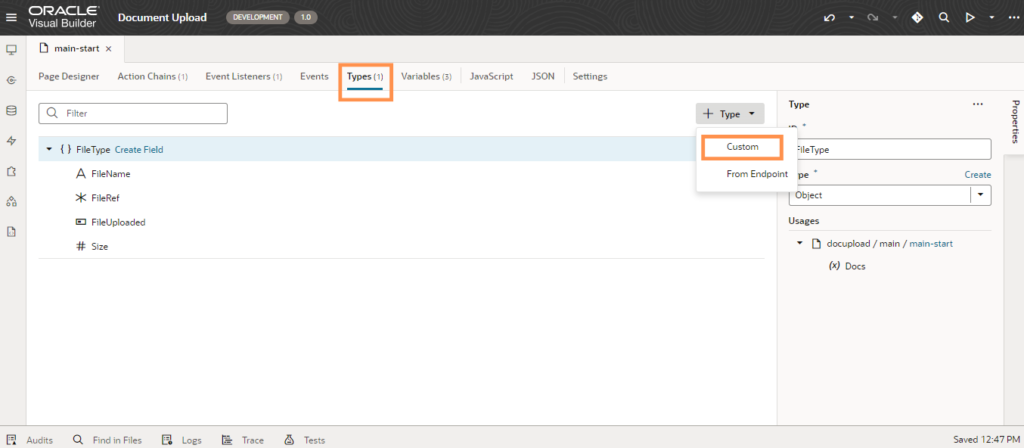Select Custom from the Type menu
This screenshot has width=1024, height=448.
coord(742,147)
